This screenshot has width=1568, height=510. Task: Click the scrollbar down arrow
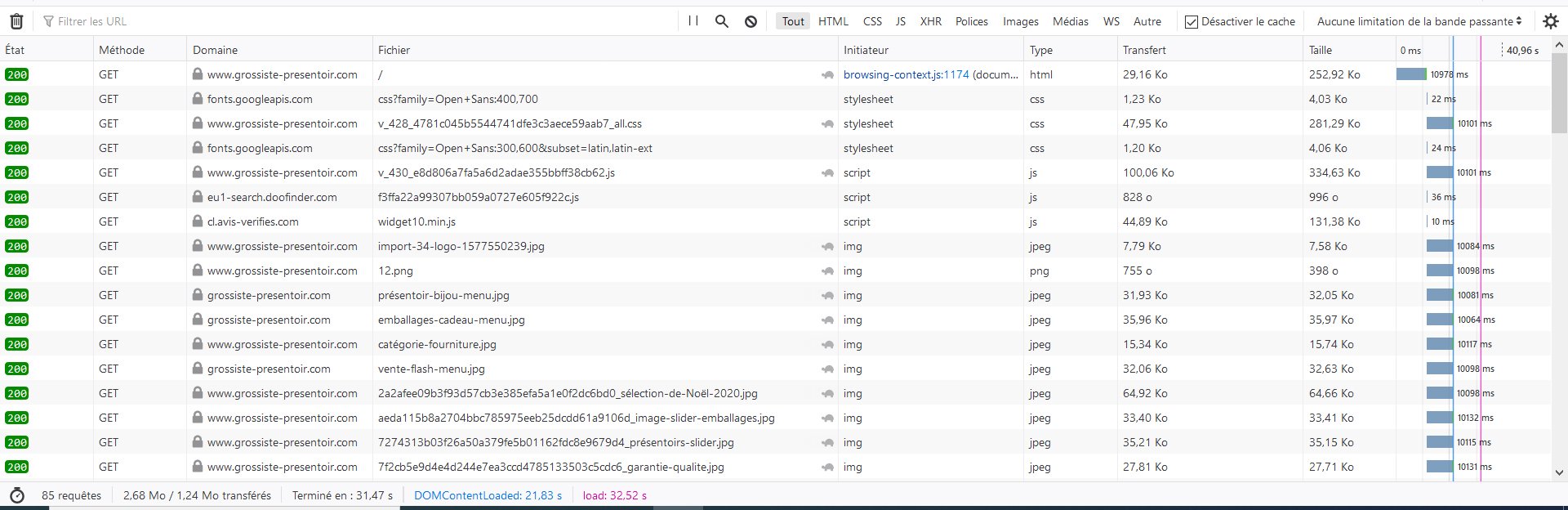(x=1559, y=472)
